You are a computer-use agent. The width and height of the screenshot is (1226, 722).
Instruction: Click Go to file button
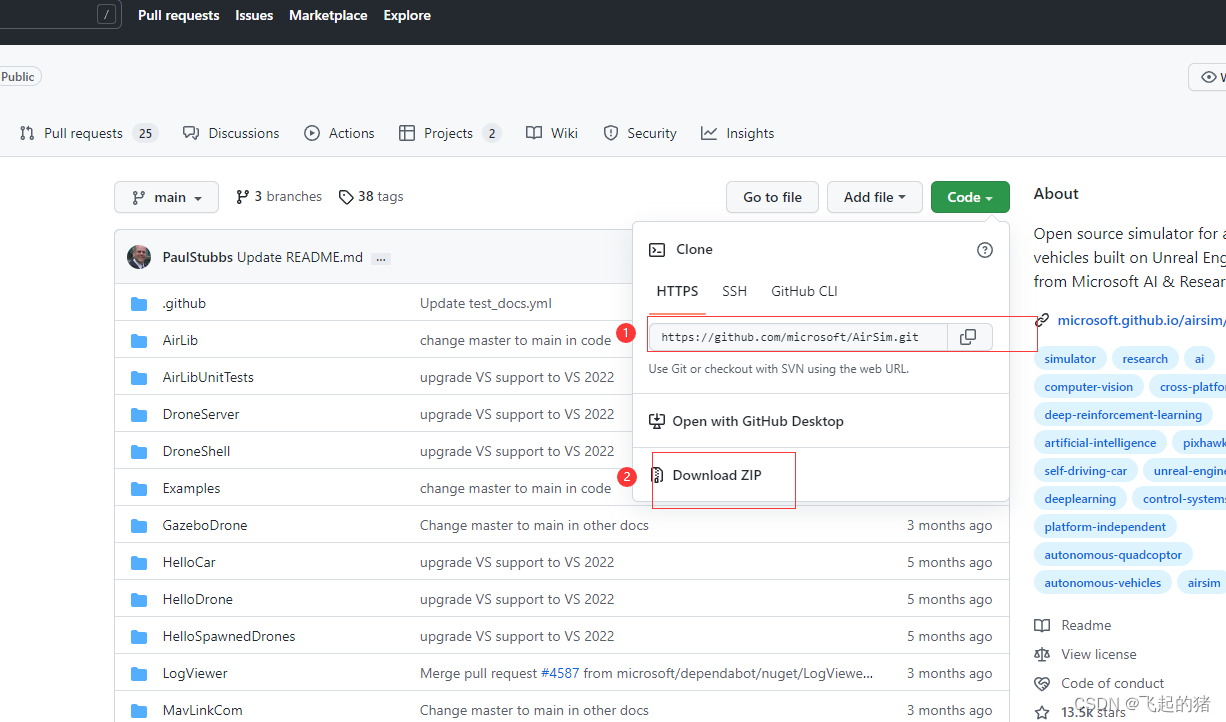coord(772,197)
